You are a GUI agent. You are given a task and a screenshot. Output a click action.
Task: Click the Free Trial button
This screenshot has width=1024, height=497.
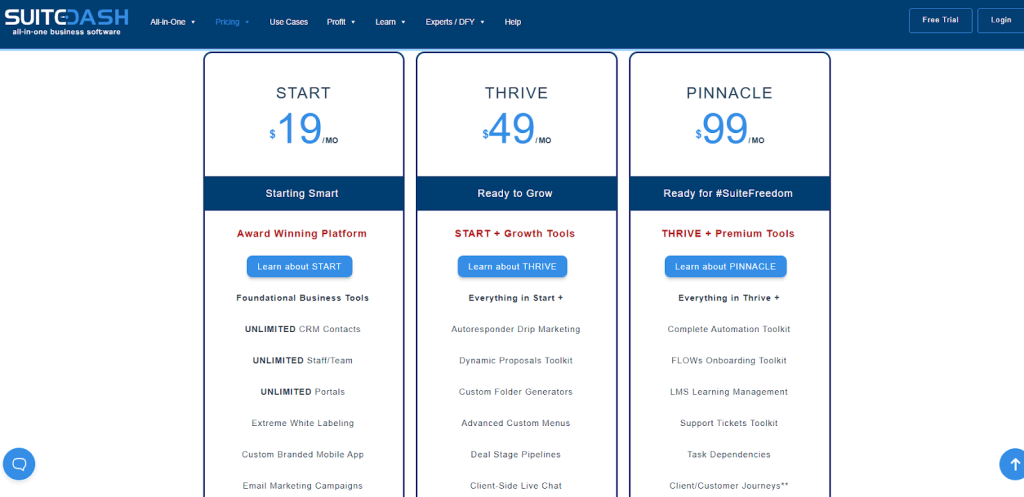click(x=940, y=20)
